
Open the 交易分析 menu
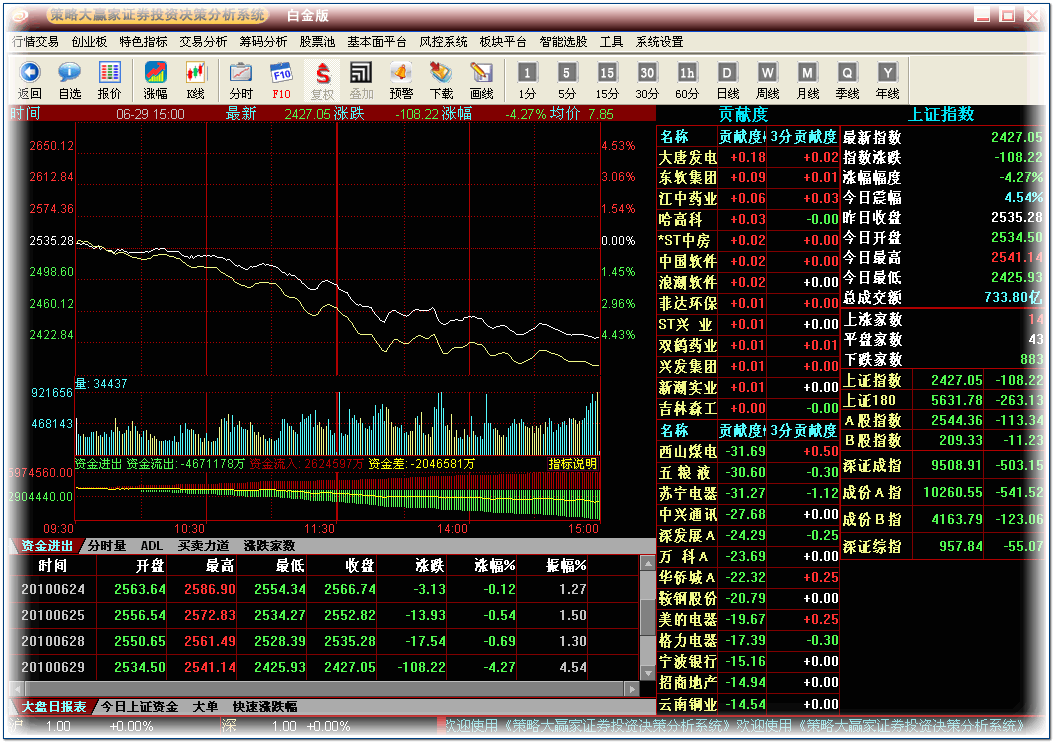(x=203, y=42)
